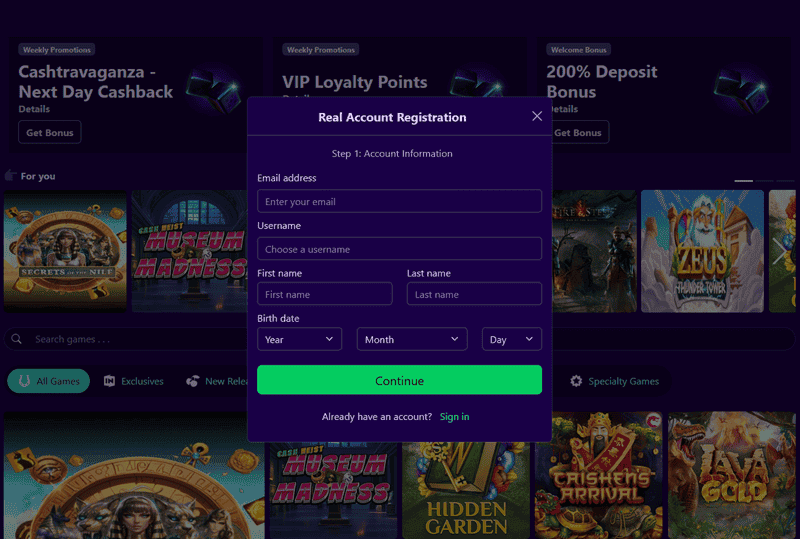
Task: Click the Day dropdown chevron arrow
Action: click(529, 339)
